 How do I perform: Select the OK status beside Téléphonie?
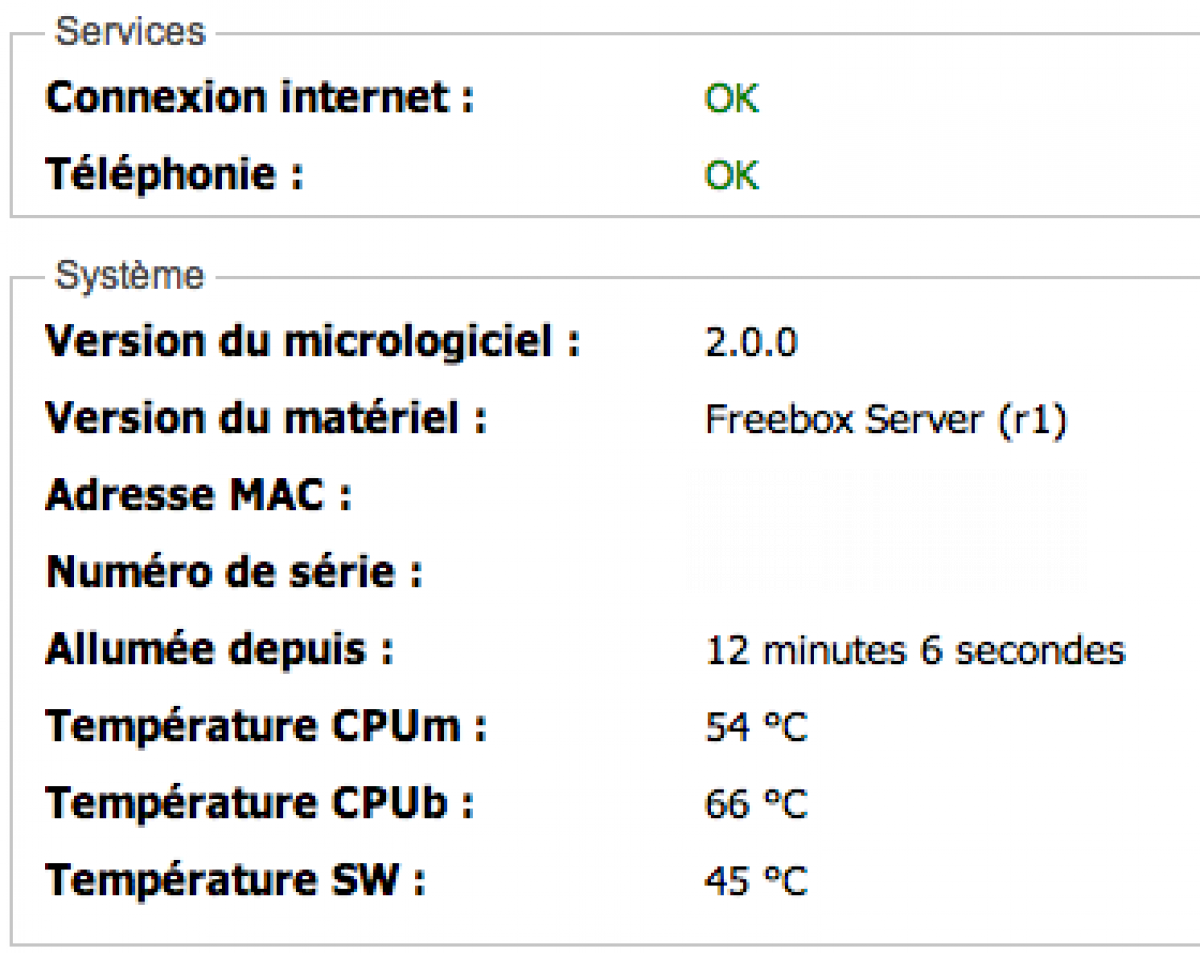(732, 176)
